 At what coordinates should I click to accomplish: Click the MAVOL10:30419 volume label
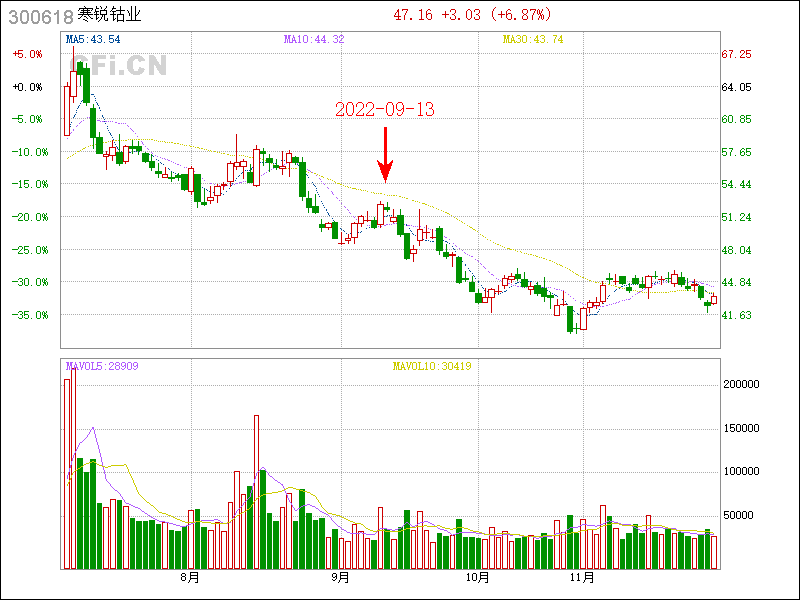[x=432, y=366]
